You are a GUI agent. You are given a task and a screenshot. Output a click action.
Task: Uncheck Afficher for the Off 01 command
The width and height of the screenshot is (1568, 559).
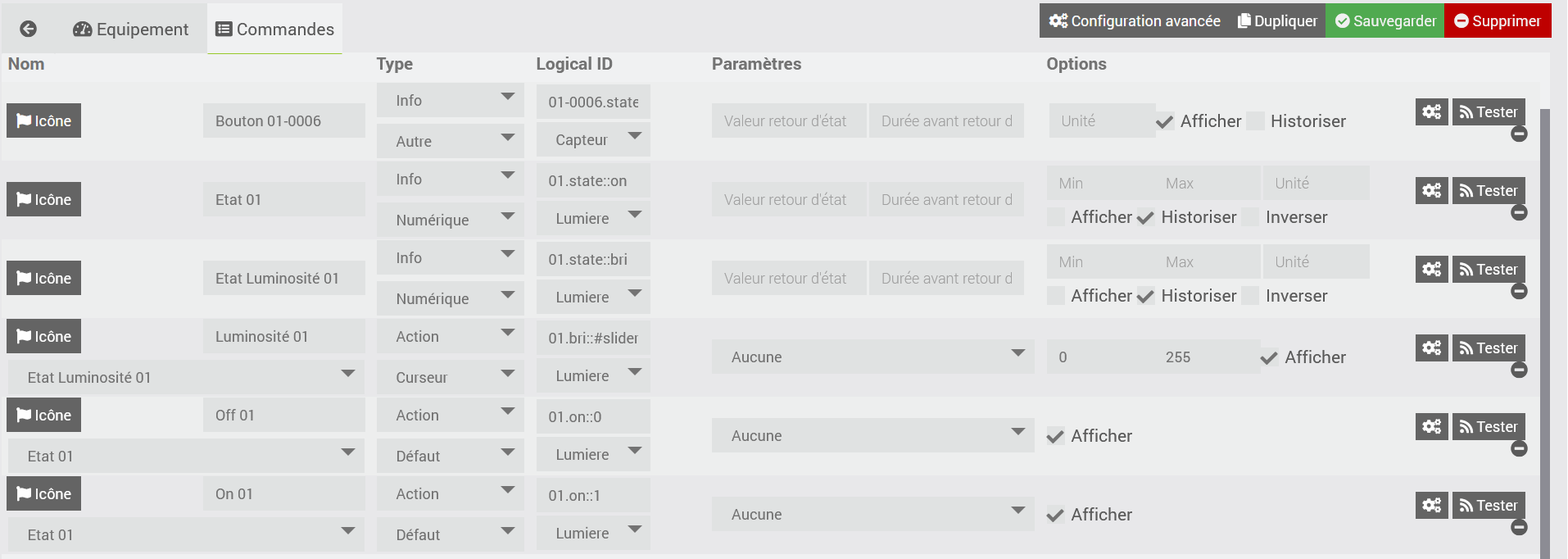pyautogui.click(x=1056, y=436)
